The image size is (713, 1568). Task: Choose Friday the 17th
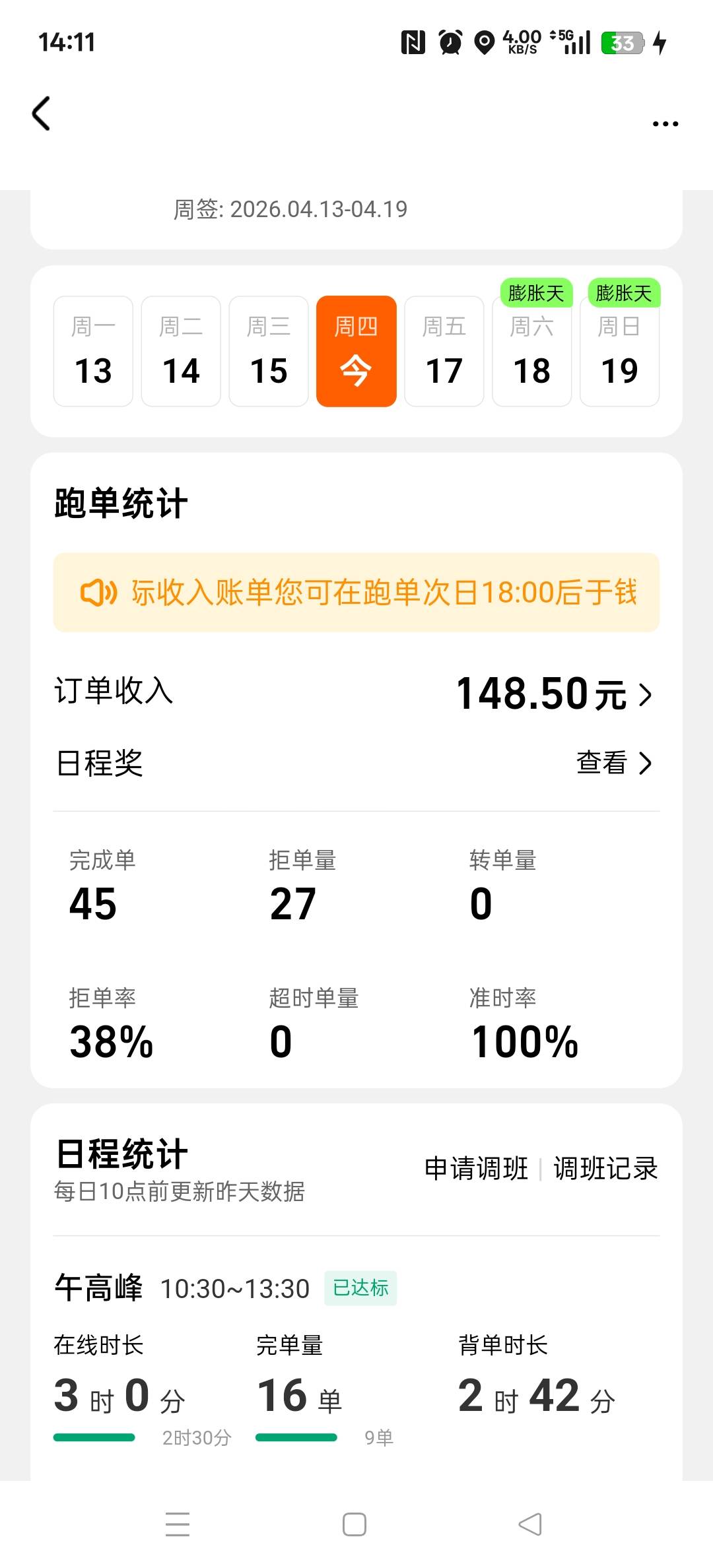click(444, 351)
